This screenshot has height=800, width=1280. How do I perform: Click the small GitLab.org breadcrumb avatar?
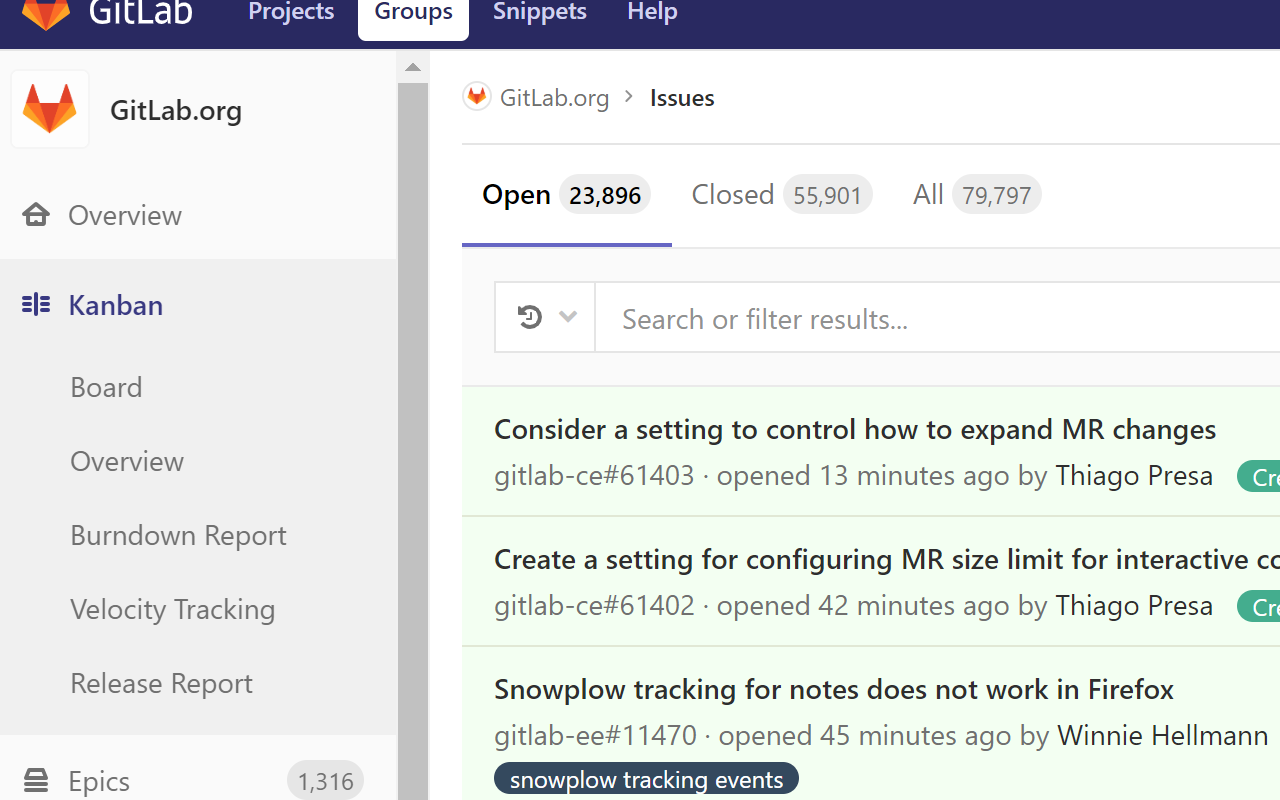(477, 97)
